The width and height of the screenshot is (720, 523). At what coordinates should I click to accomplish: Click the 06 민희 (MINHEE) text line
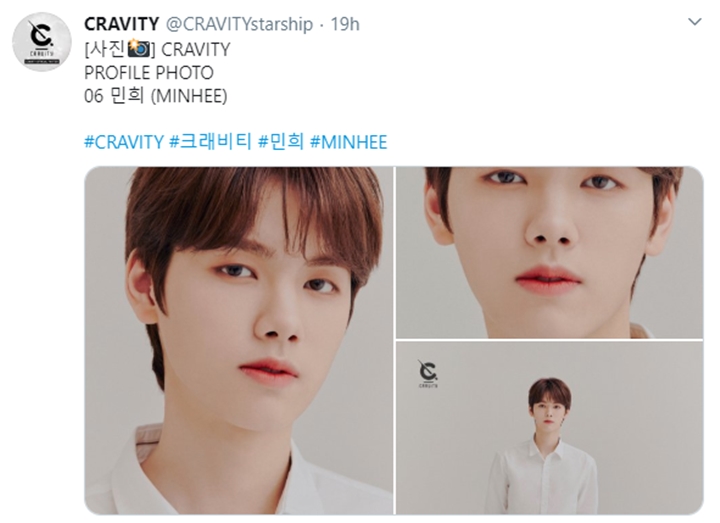coord(156,96)
